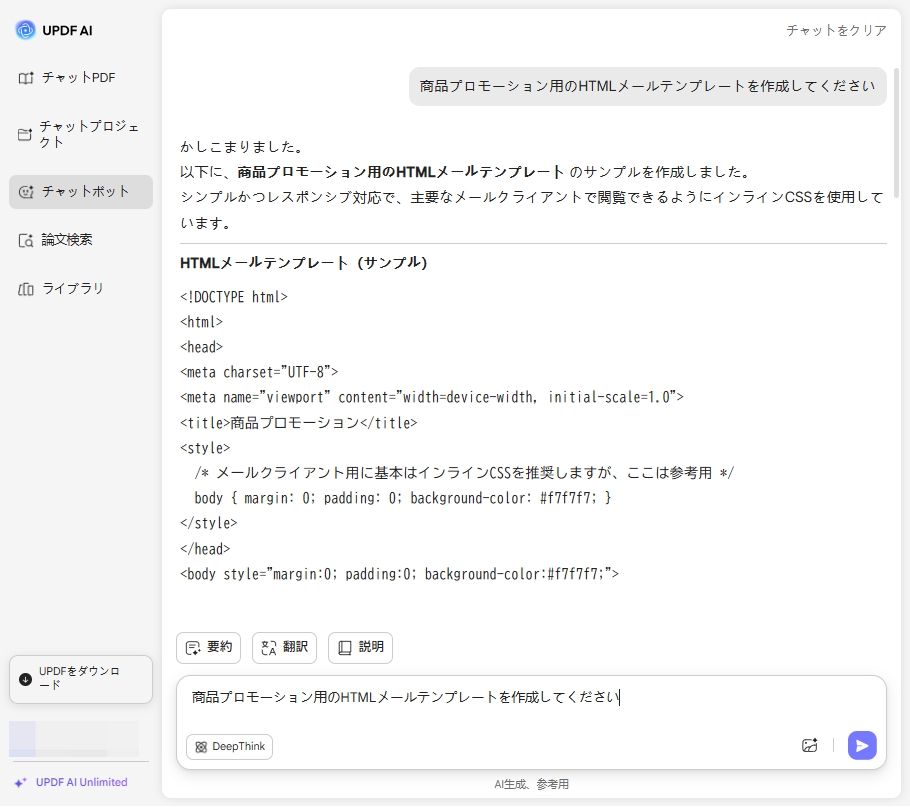Click the チャットボット robot icon
910x807 pixels.
(x=26, y=192)
